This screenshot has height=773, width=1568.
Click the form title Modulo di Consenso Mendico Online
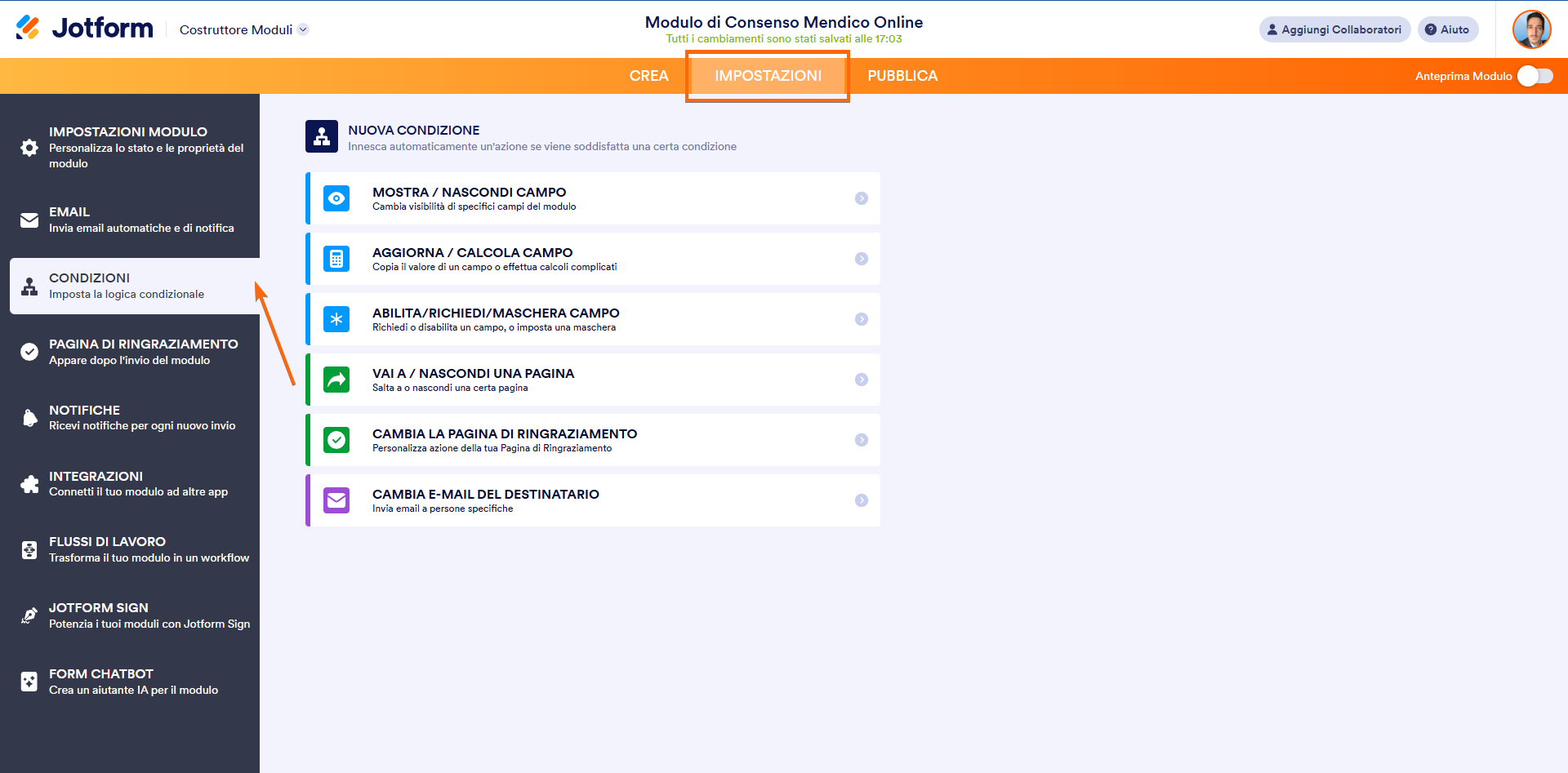[x=784, y=22]
